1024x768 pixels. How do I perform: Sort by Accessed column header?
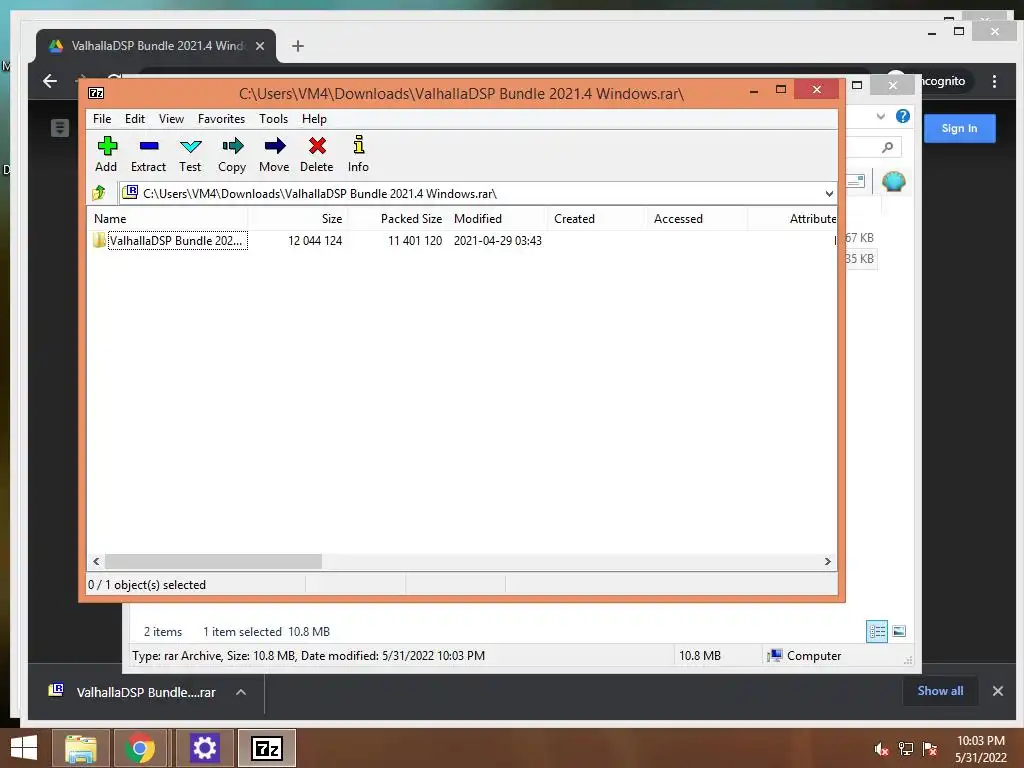(x=697, y=219)
